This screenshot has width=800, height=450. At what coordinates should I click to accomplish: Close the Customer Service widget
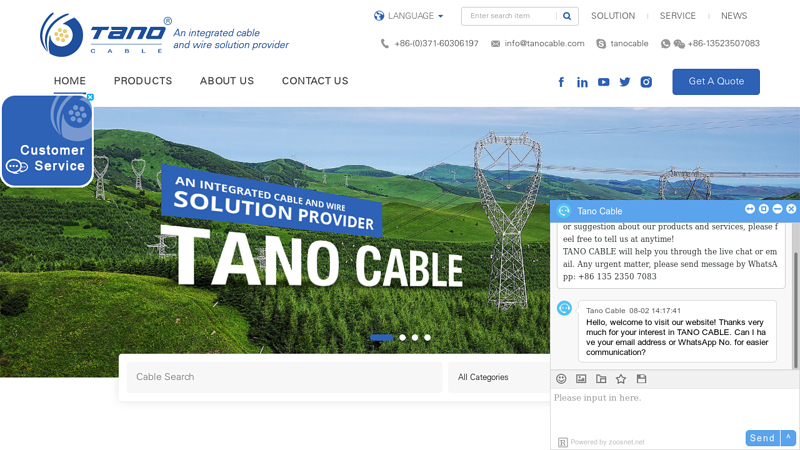90,97
